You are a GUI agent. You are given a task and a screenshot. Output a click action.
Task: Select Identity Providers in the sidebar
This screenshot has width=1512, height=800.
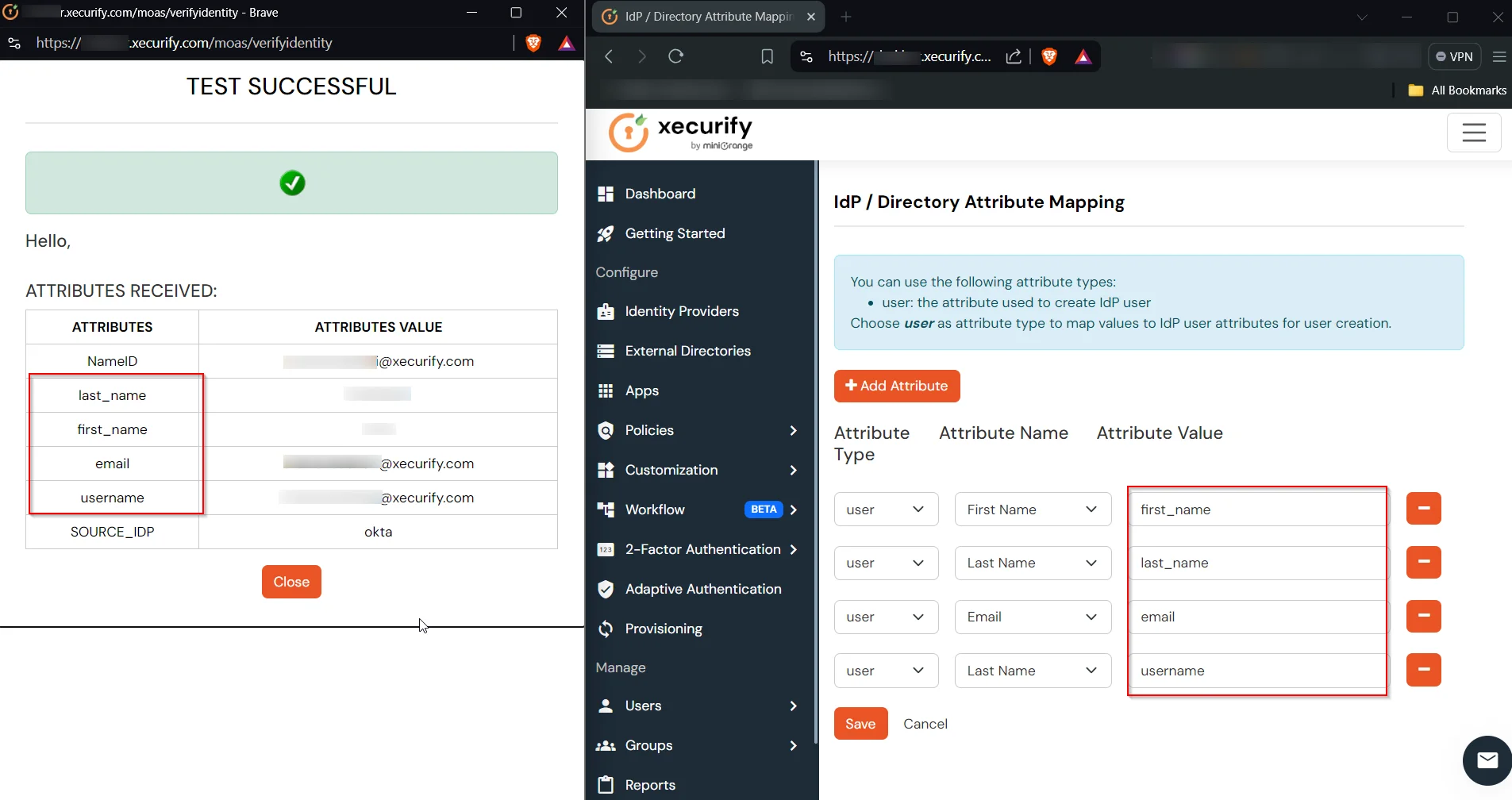pyautogui.click(x=681, y=311)
